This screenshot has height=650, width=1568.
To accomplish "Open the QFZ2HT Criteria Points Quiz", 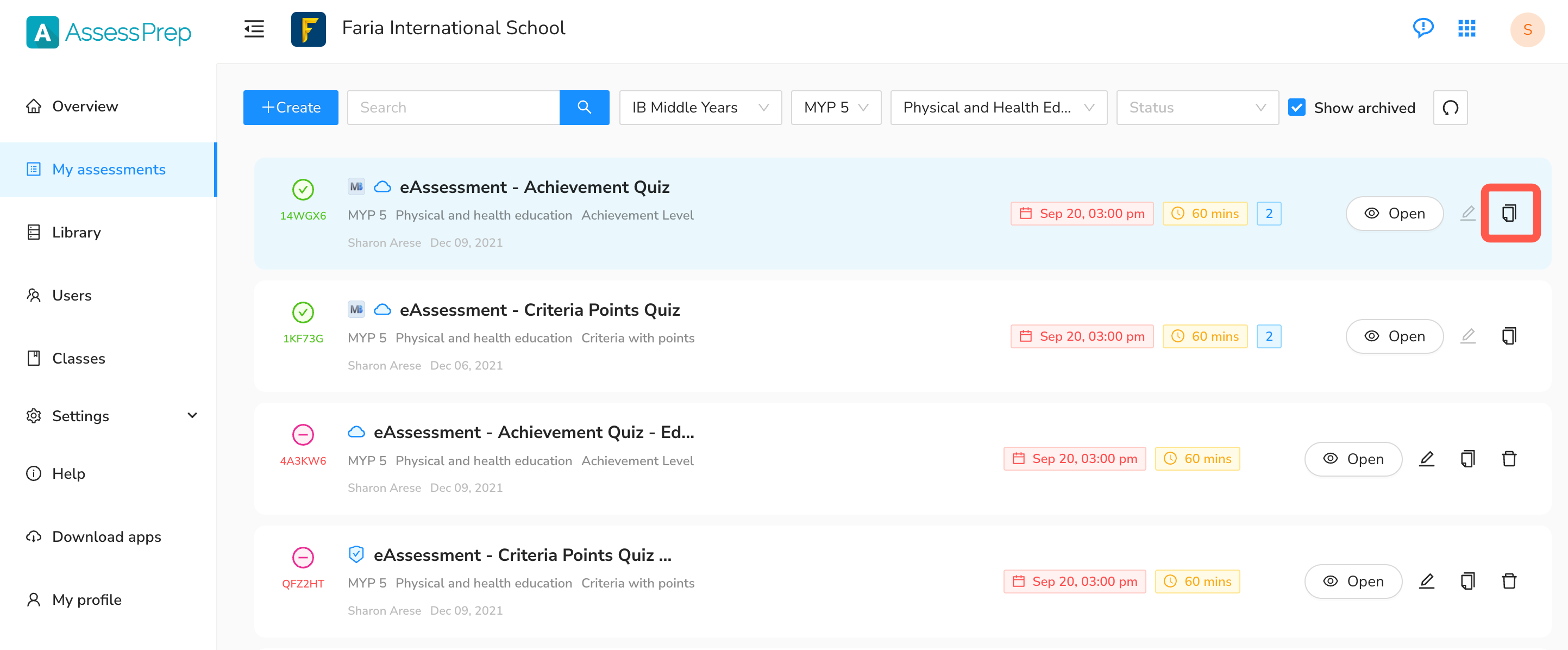I will tap(1352, 580).
